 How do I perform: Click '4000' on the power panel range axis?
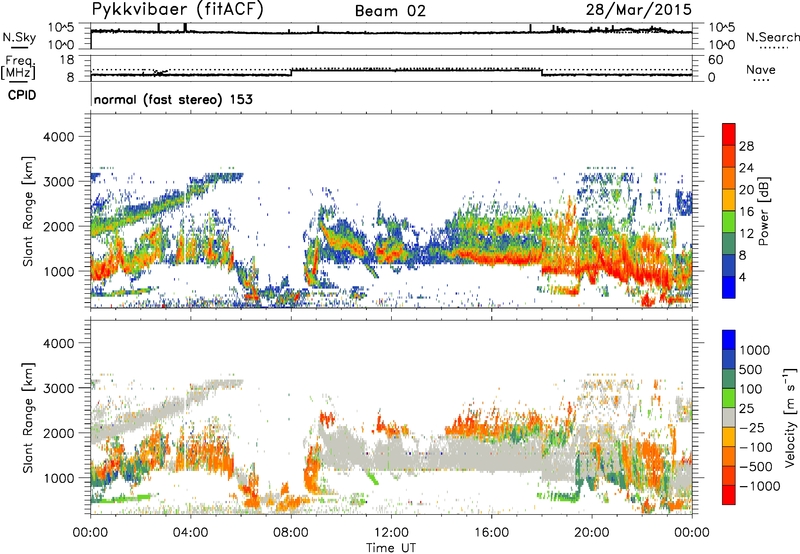coord(58,137)
